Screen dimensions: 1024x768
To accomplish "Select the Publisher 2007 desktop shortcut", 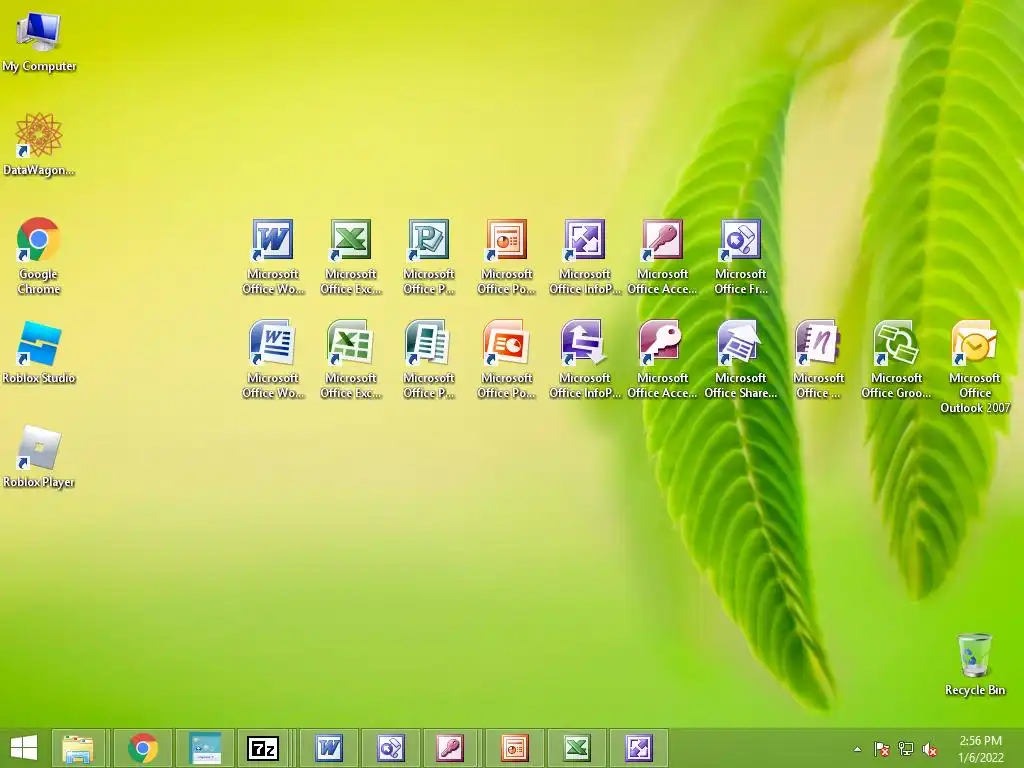I will point(429,359).
